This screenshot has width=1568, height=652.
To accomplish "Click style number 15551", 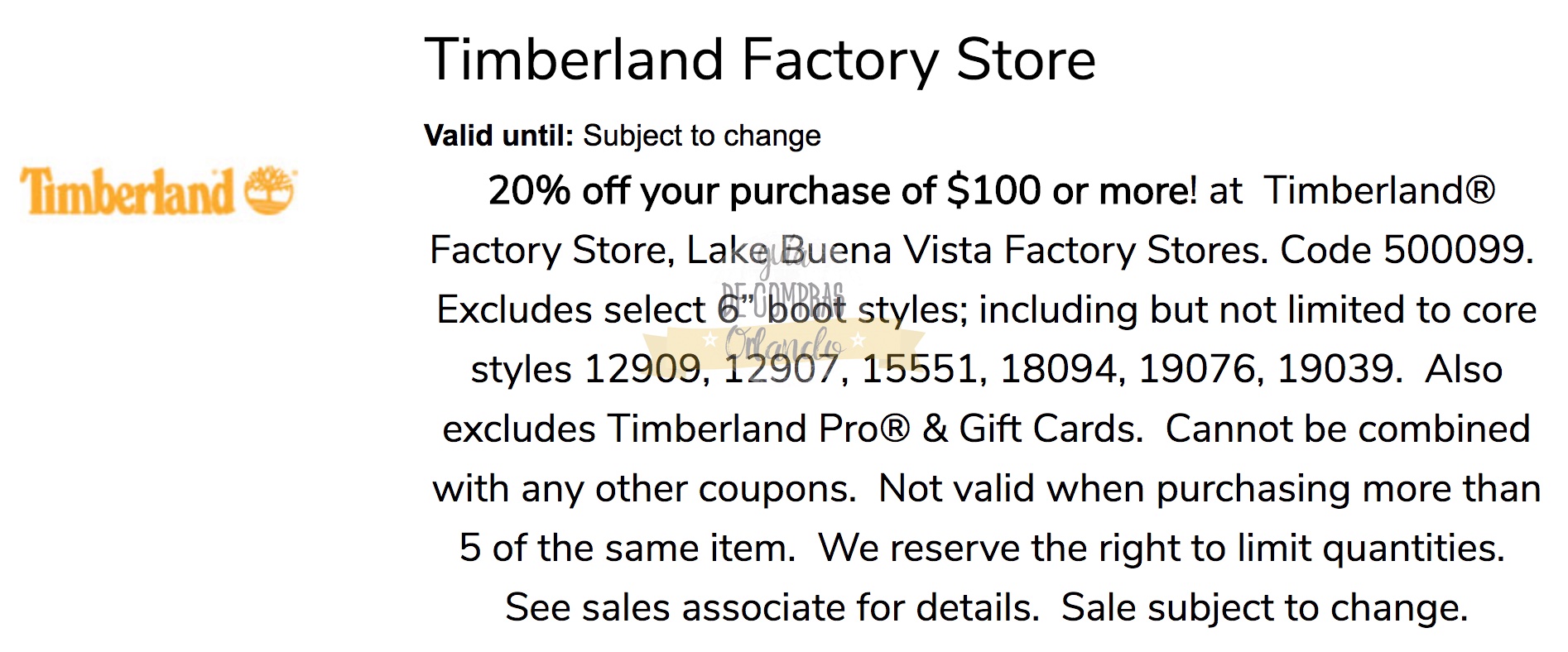I will coord(920,369).
